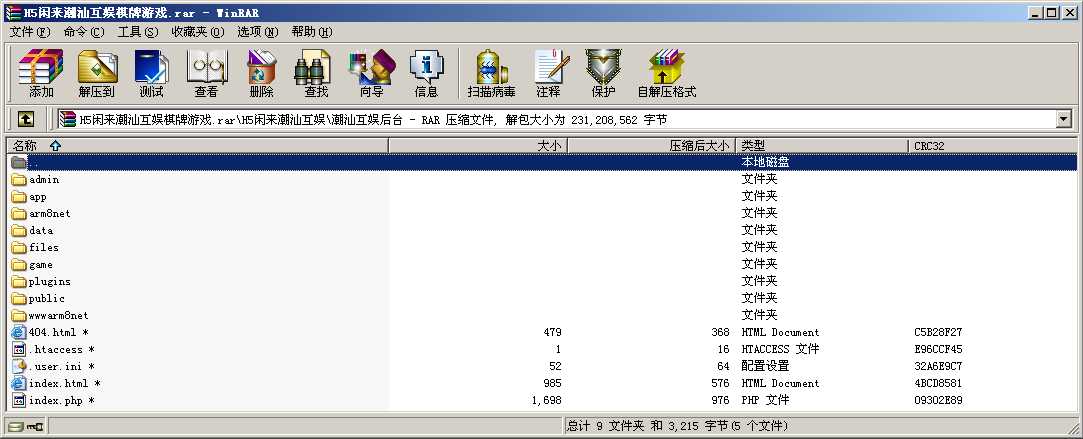Open the Tools (工具) menu
The height and width of the screenshot is (439, 1083).
137,32
